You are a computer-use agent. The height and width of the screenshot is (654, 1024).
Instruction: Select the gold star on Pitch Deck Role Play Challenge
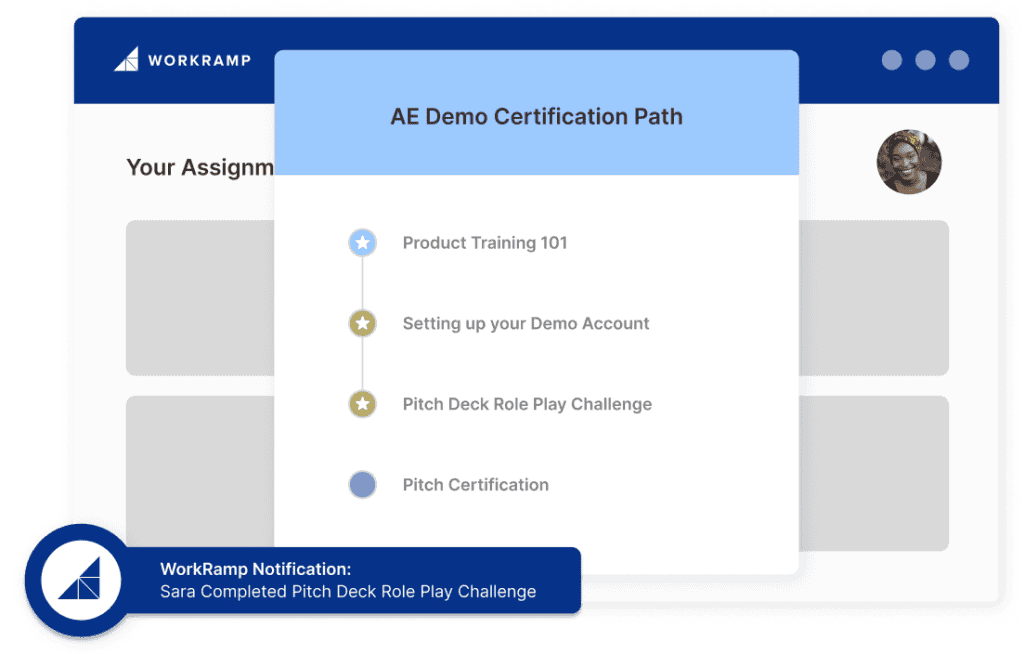coord(362,404)
